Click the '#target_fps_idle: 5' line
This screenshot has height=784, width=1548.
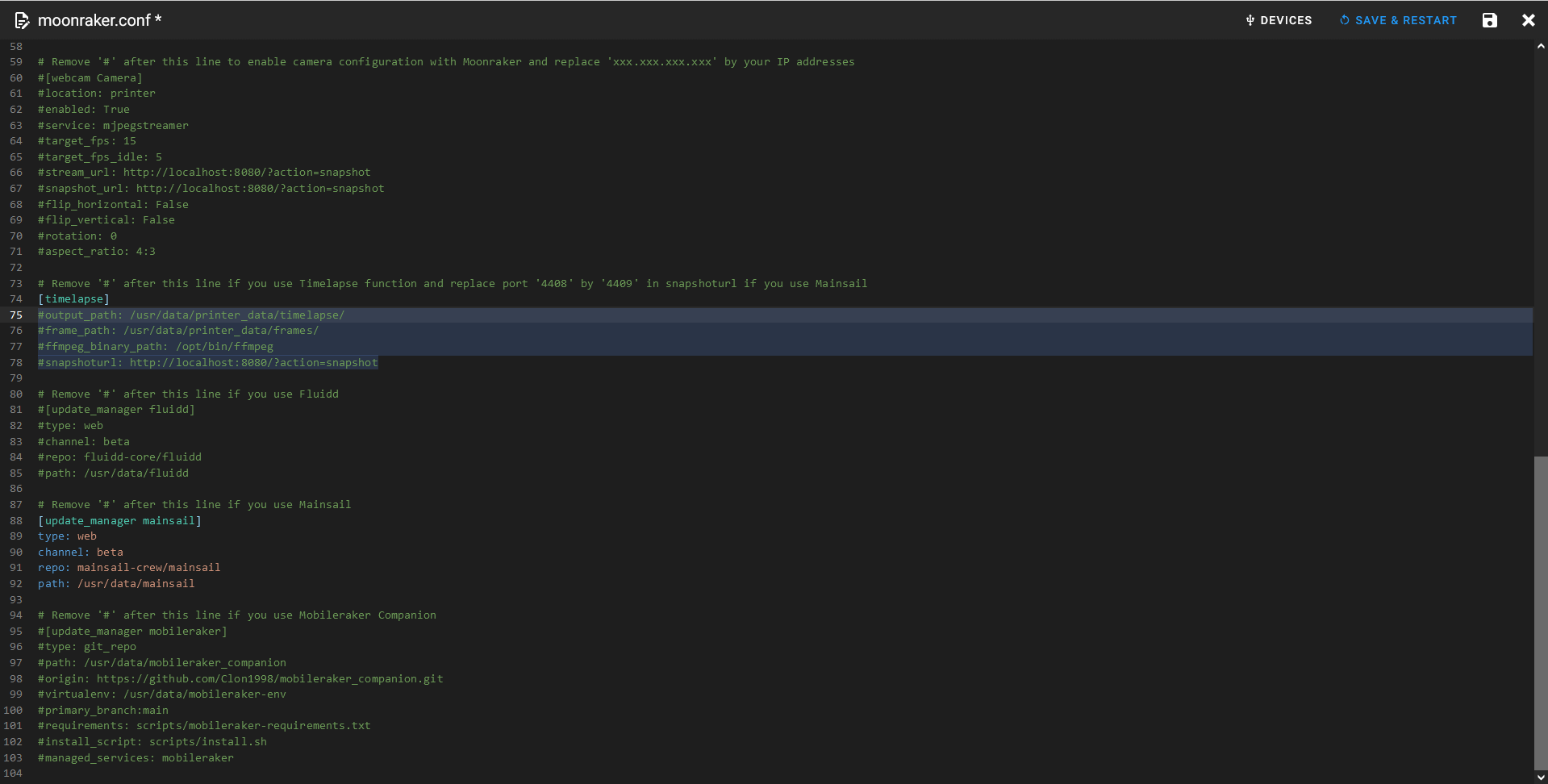pyautogui.click(x=100, y=157)
